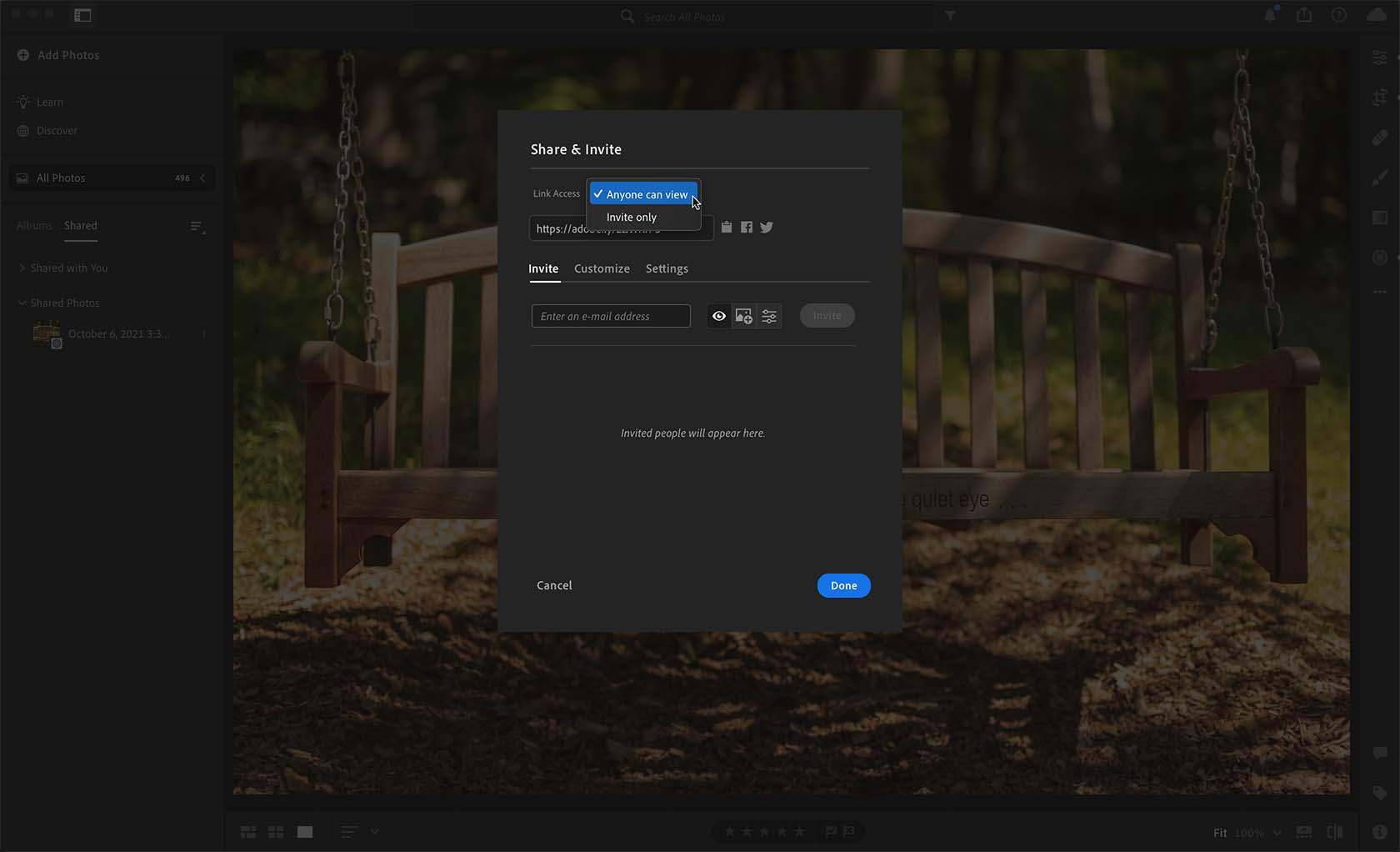
Task: Open the Albums tab in sidebar
Action: [x=34, y=225]
